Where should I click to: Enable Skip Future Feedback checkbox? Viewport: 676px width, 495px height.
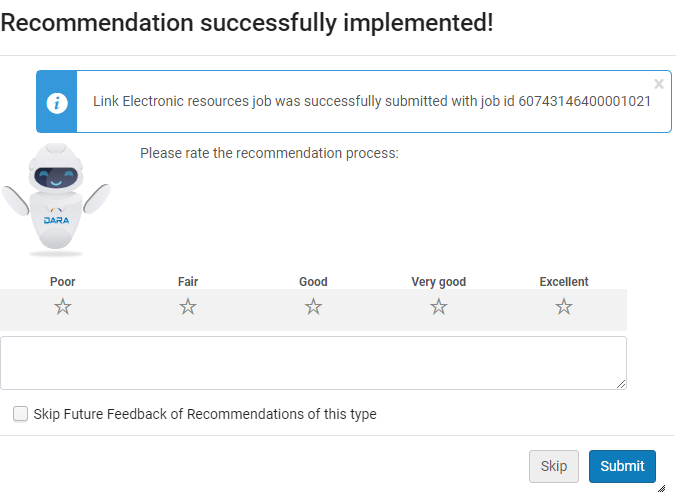21,414
